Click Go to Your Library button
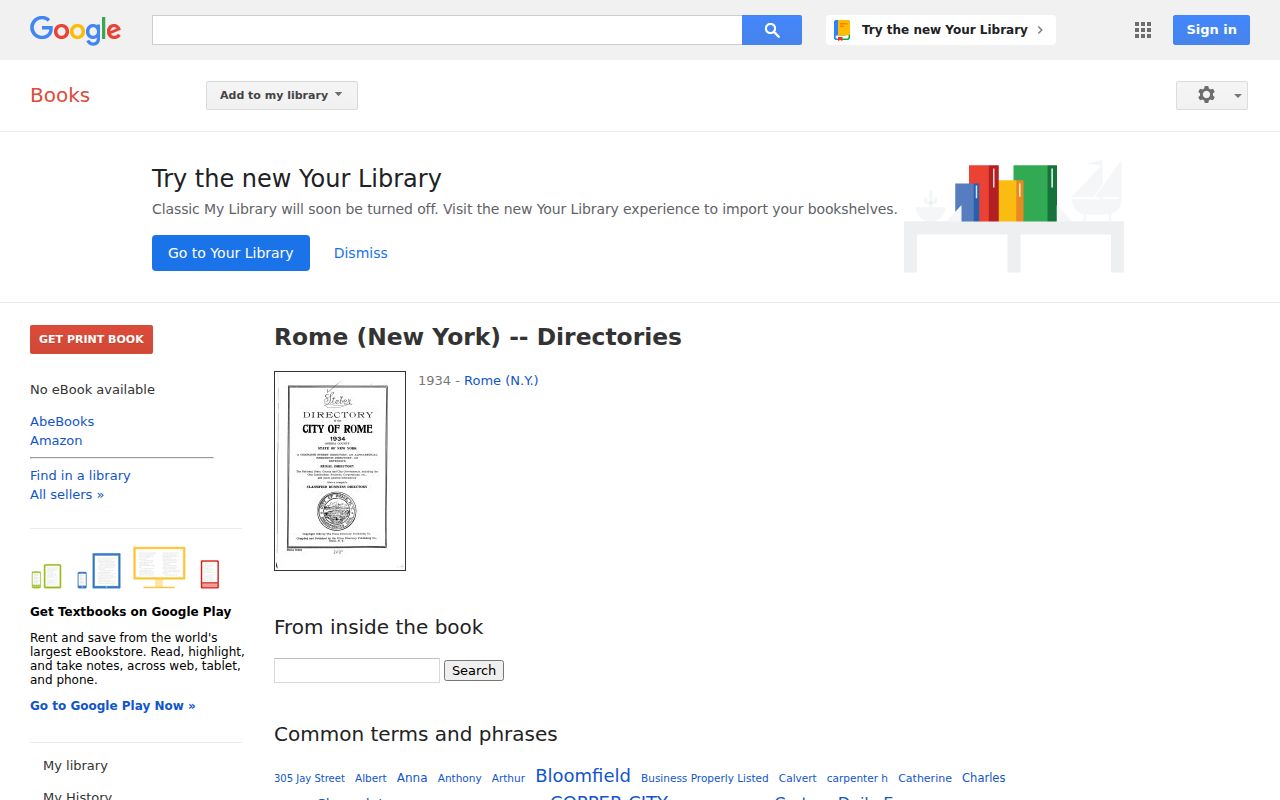The width and height of the screenshot is (1280, 800). [x=231, y=253]
